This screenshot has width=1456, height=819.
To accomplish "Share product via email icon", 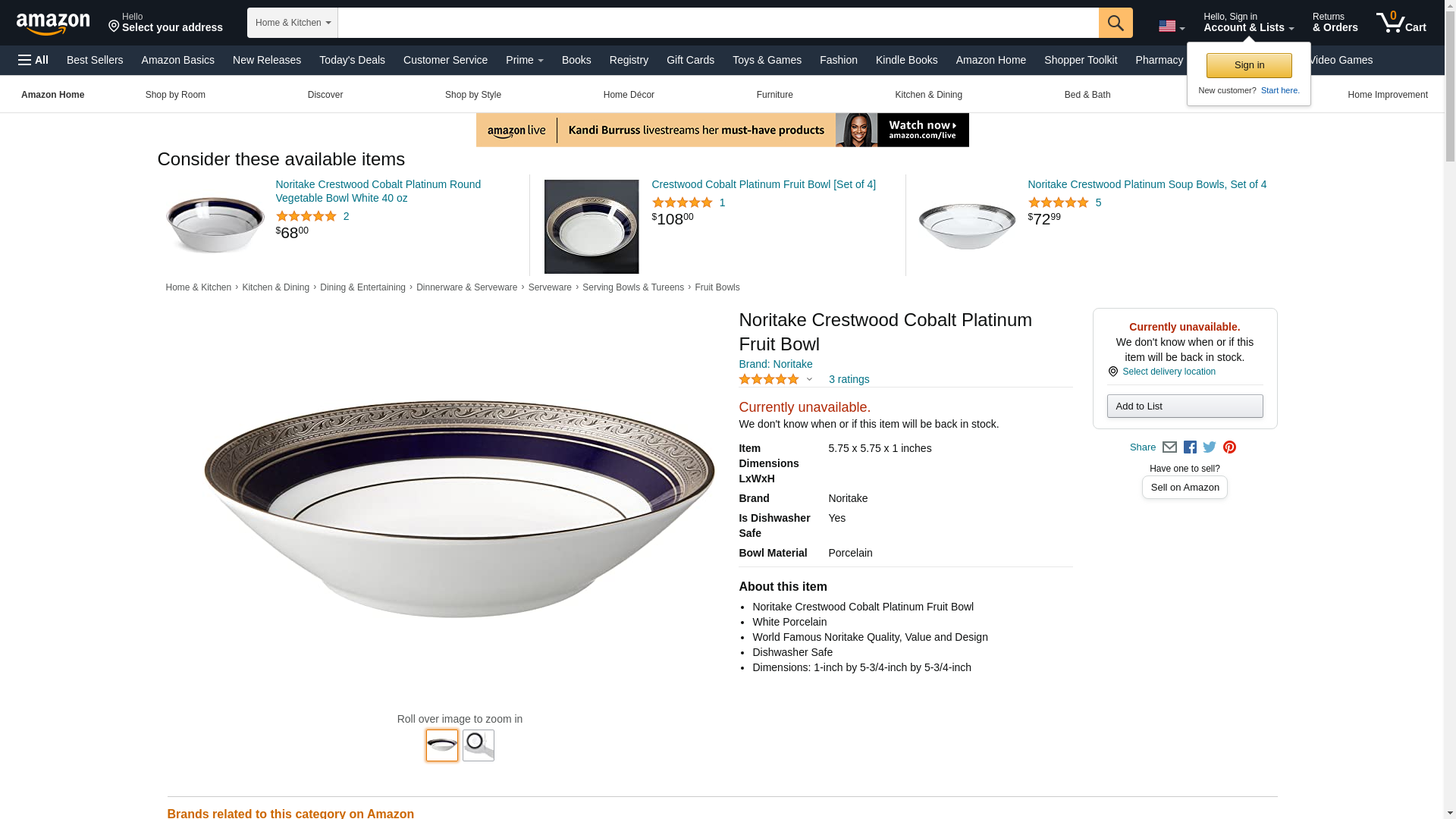I will click(1169, 447).
